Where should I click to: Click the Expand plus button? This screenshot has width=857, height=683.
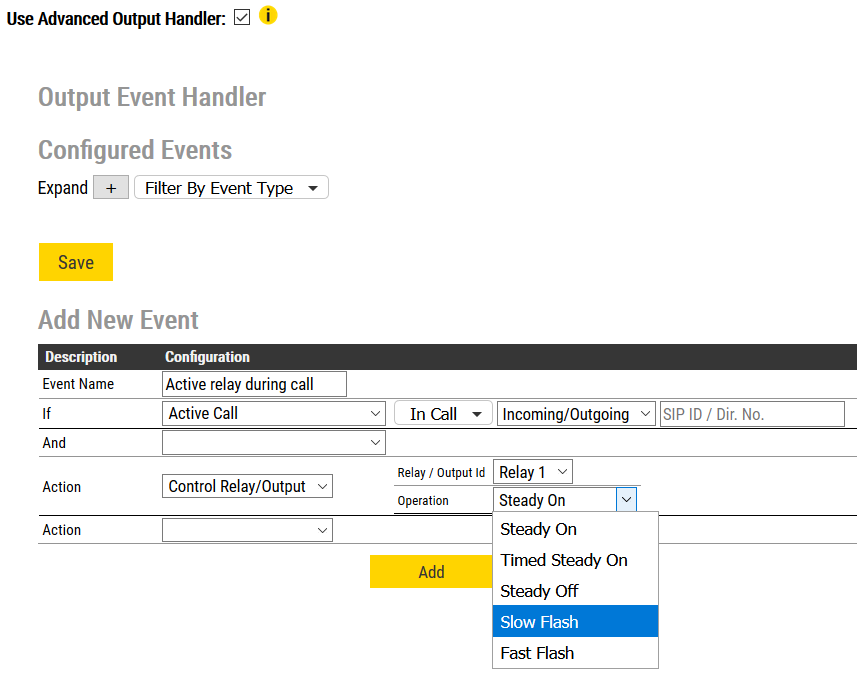(110, 188)
